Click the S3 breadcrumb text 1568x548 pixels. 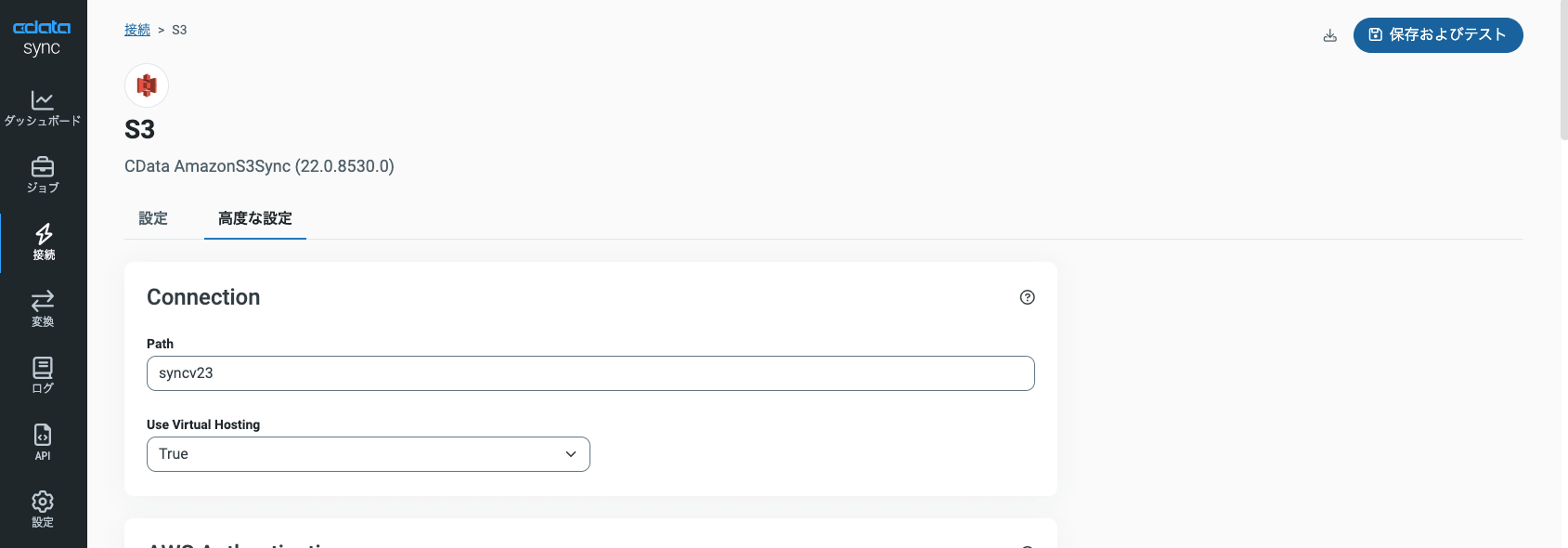pos(179,30)
